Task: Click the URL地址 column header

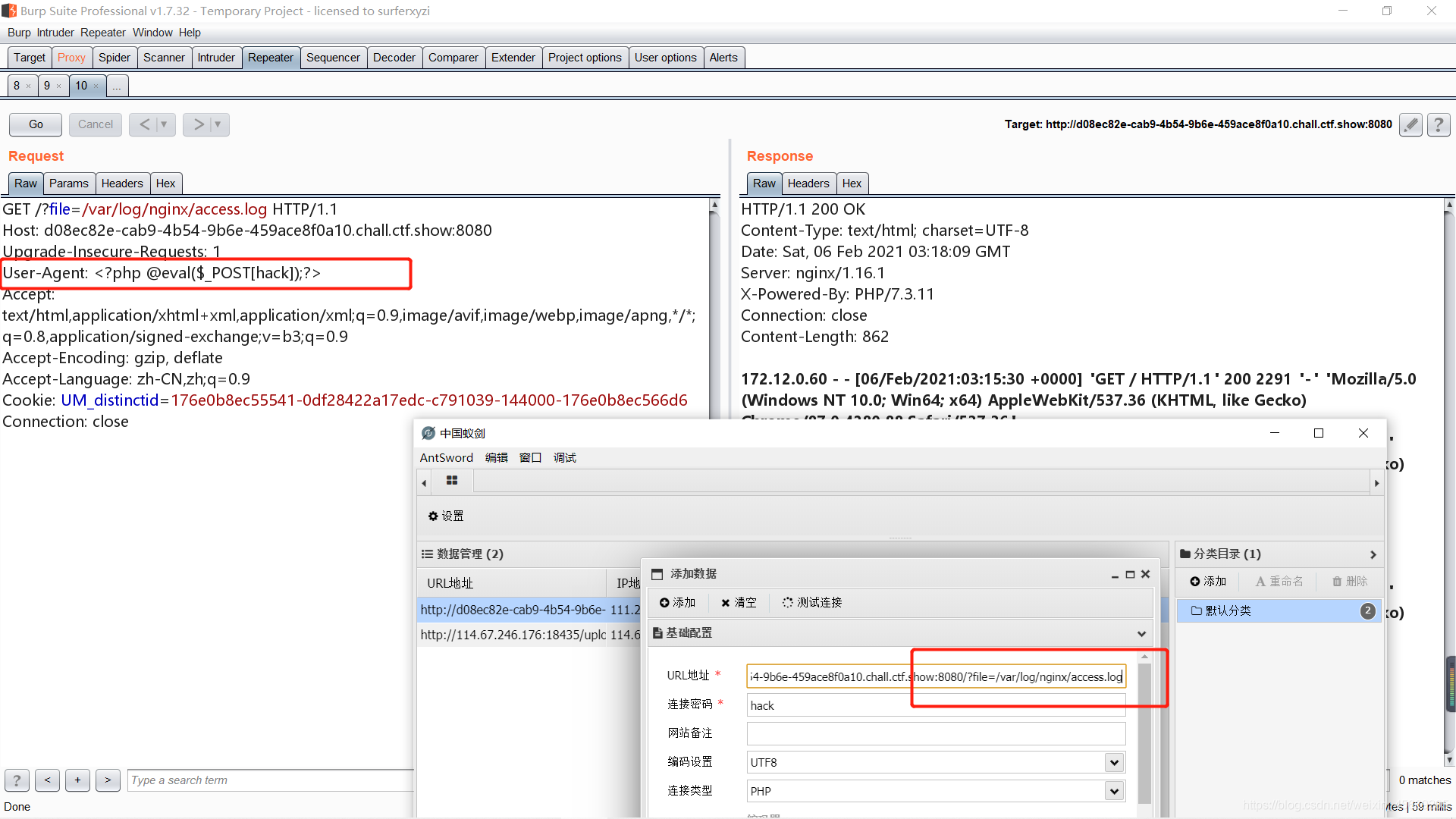Action: (512, 583)
